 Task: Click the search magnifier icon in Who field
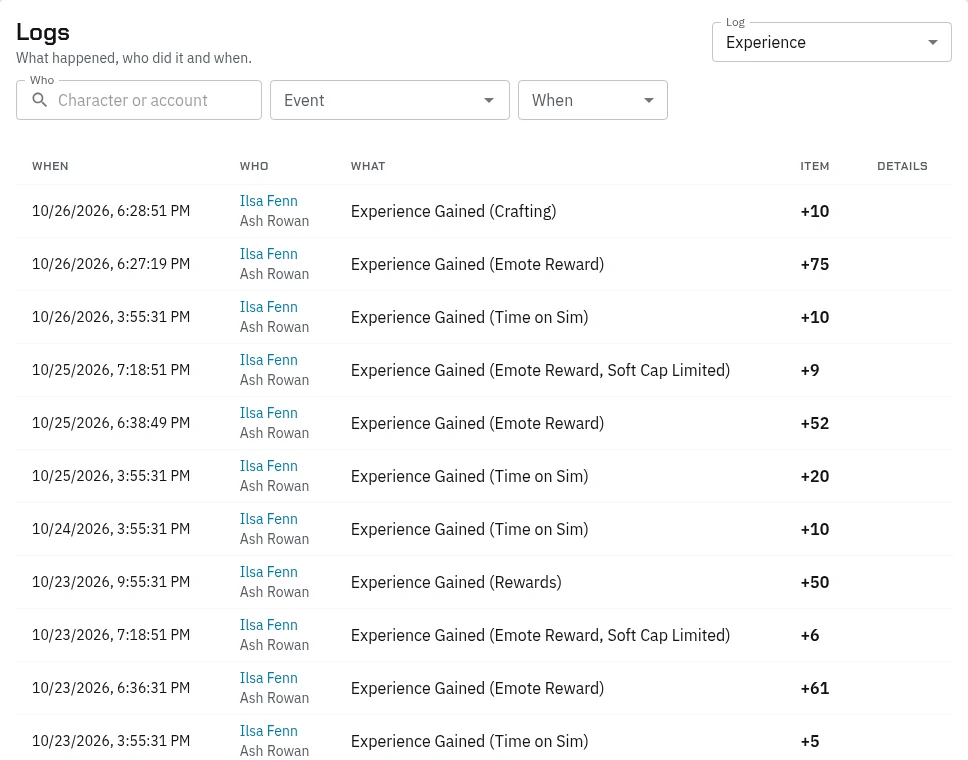pos(40,100)
